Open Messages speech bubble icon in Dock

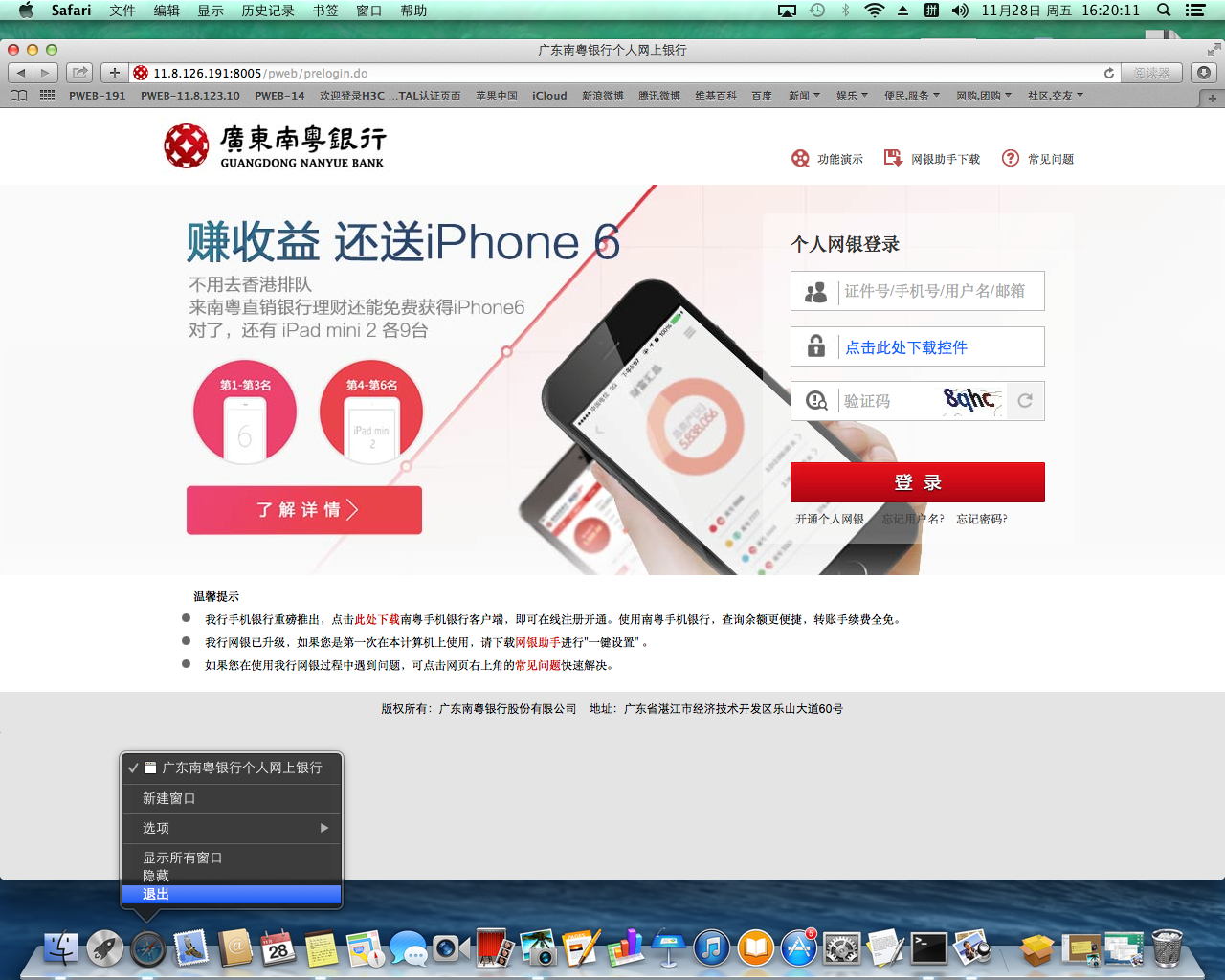[409, 948]
